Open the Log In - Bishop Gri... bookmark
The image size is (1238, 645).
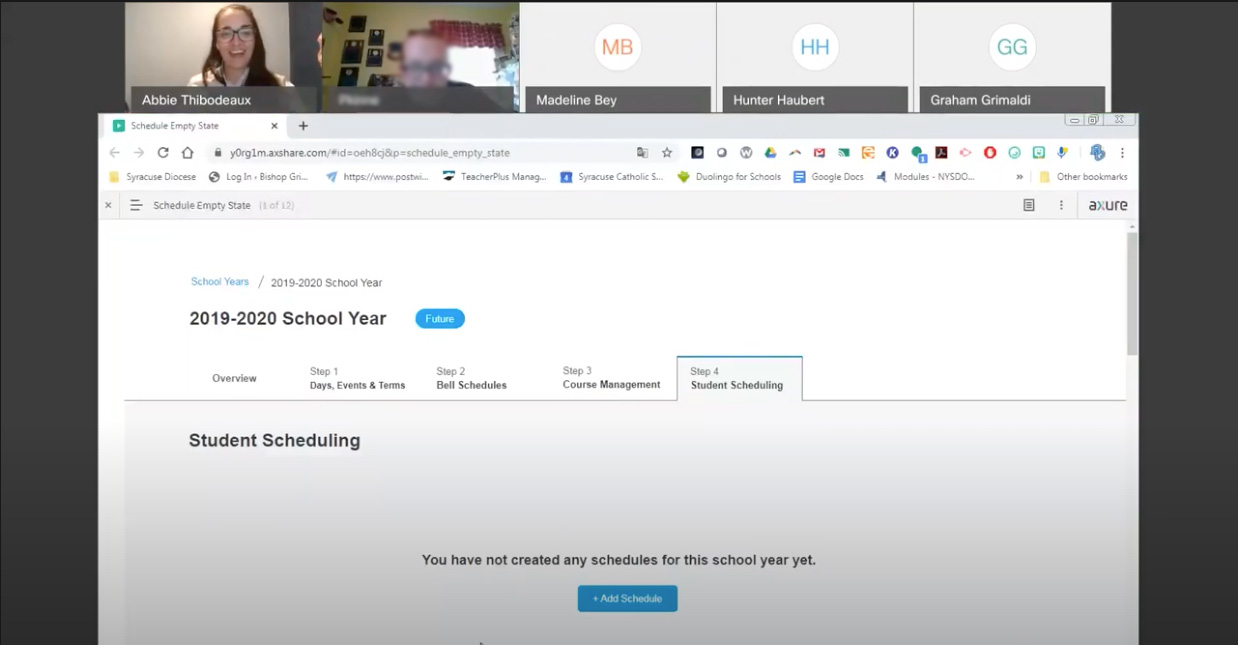coord(259,177)
